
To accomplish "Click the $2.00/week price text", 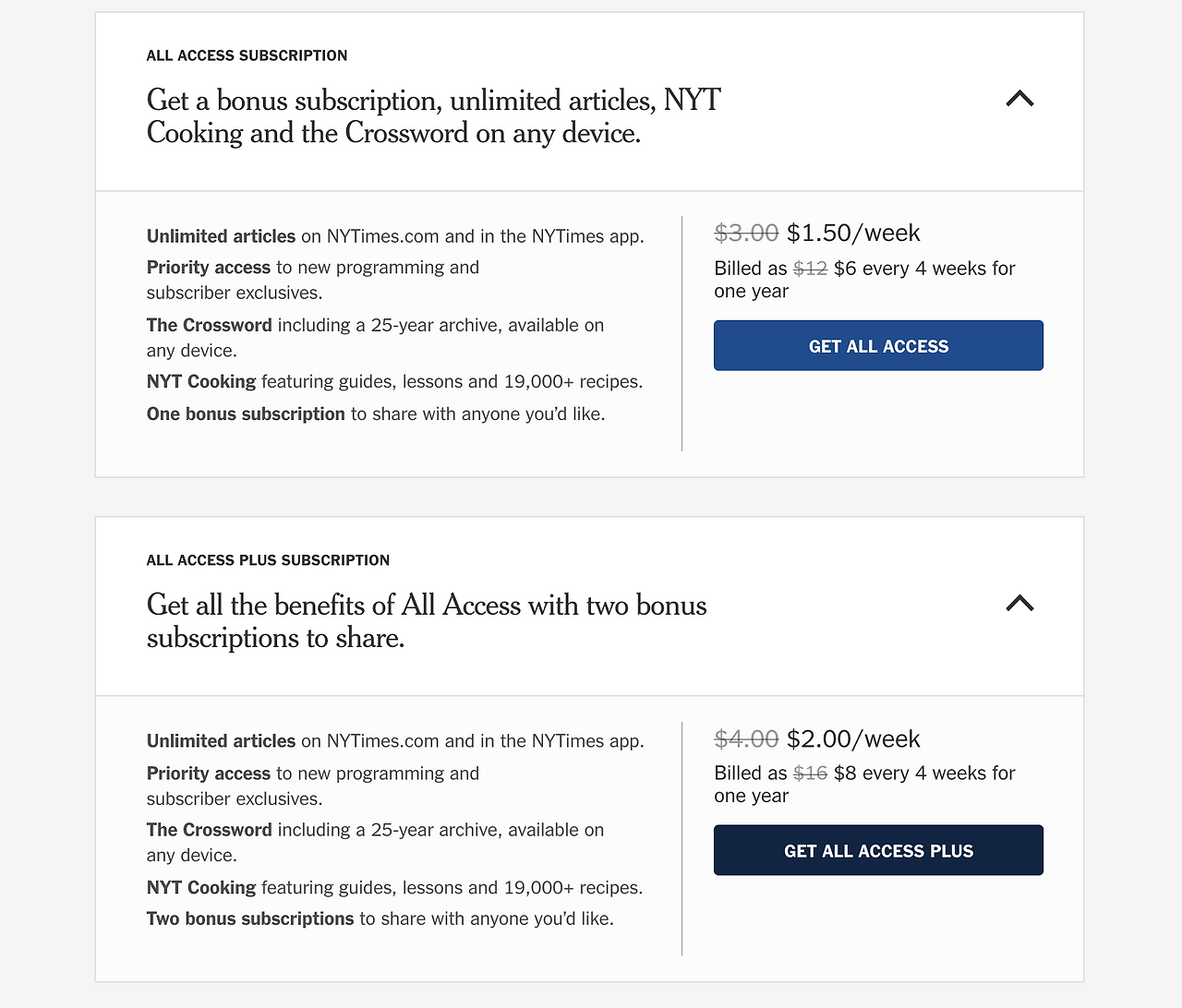I will click(853, 738).
